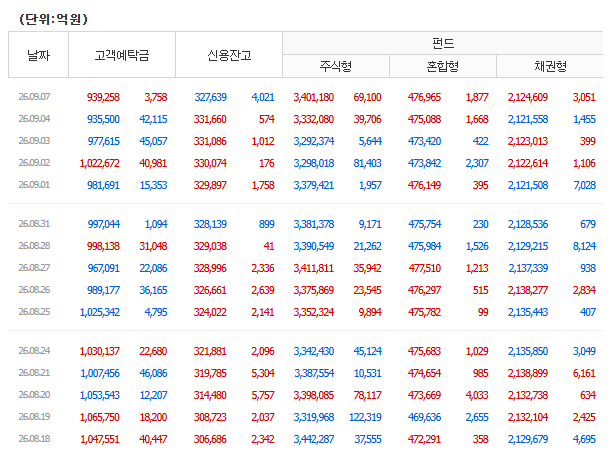Select deposit value 1,022,672

click(100, 163)
